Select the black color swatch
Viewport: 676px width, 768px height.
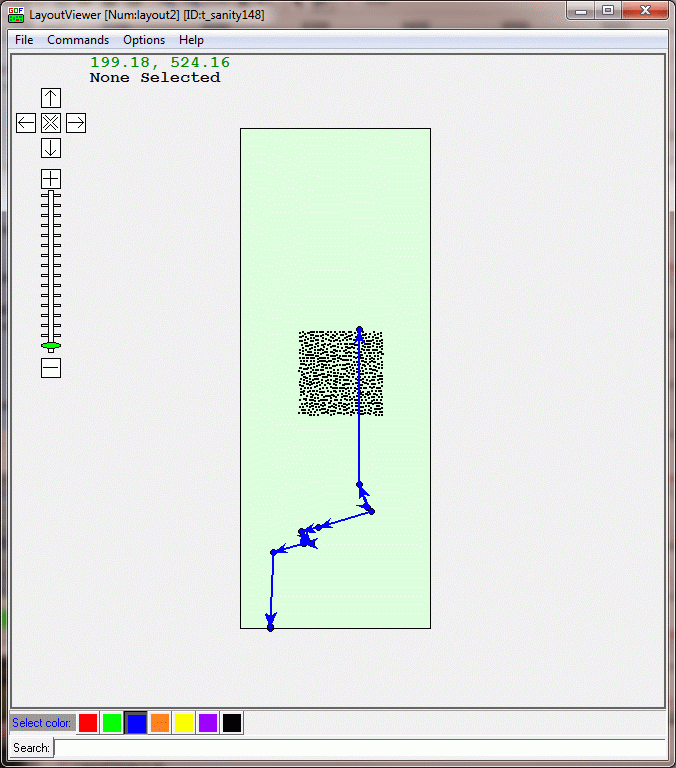pyautogui.click(x=232, y=723)
